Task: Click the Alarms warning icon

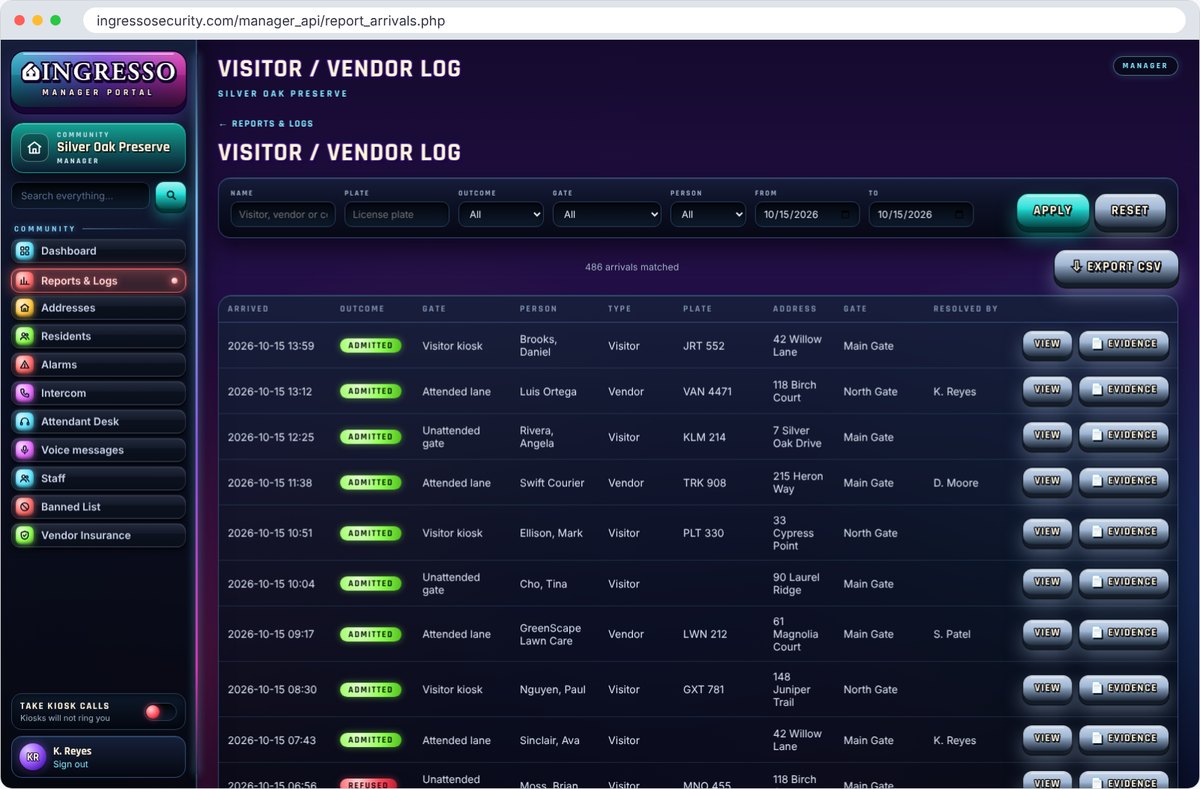Action: coord(25,365)
